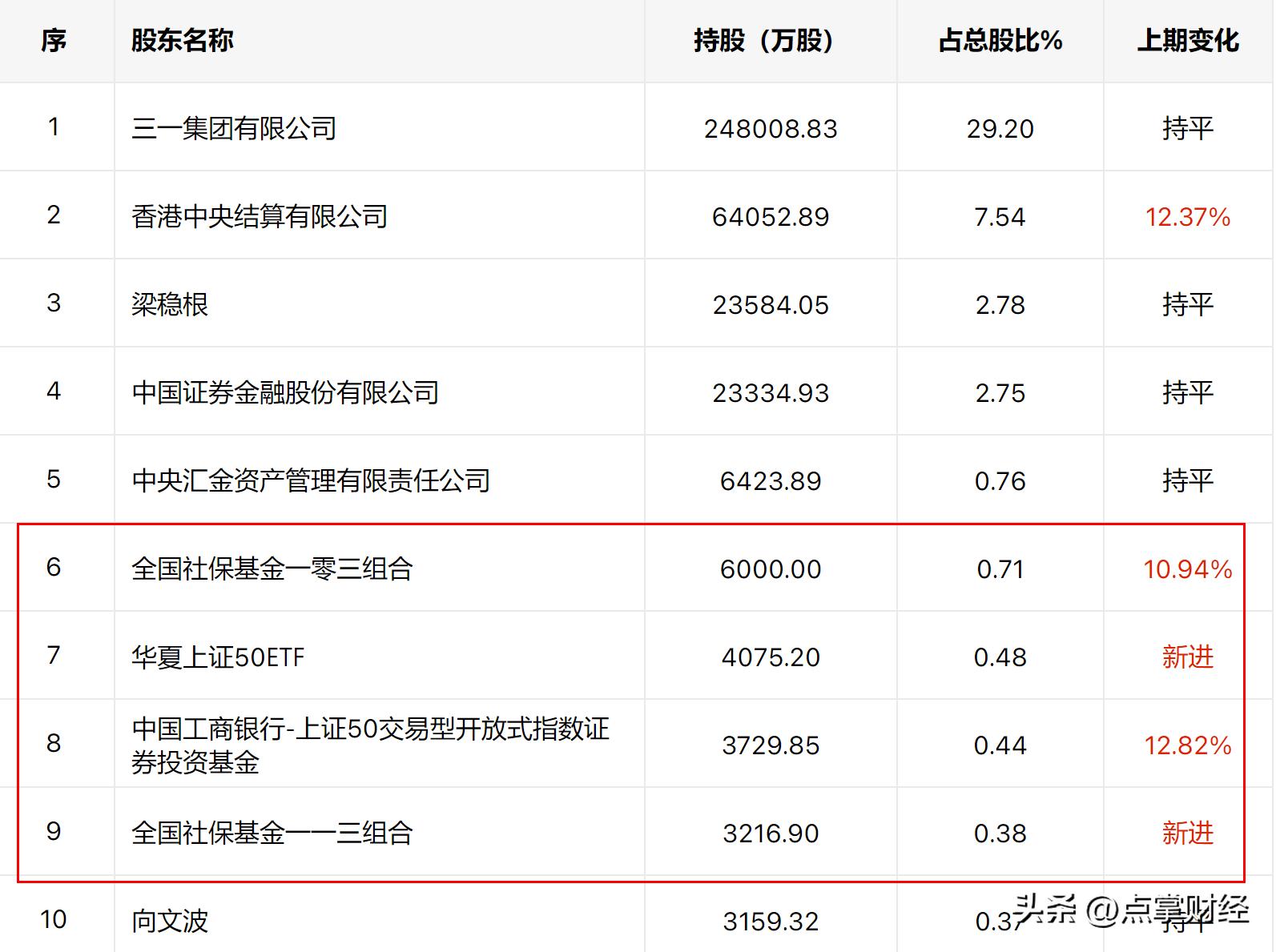The image size is (1276, 952).
Task: Click share ratio 0.38
Action: click(x=1000, y=834)
